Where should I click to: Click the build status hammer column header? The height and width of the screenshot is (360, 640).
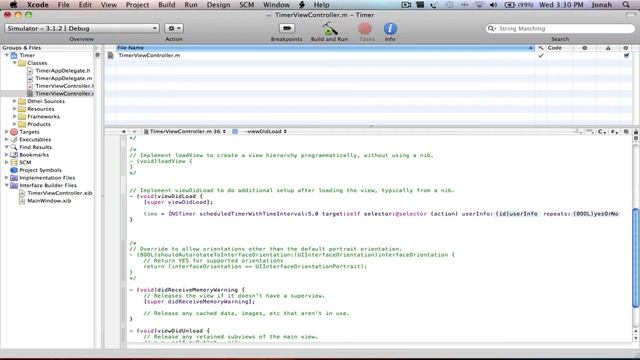pyautogui.click(x=540, y=48)
